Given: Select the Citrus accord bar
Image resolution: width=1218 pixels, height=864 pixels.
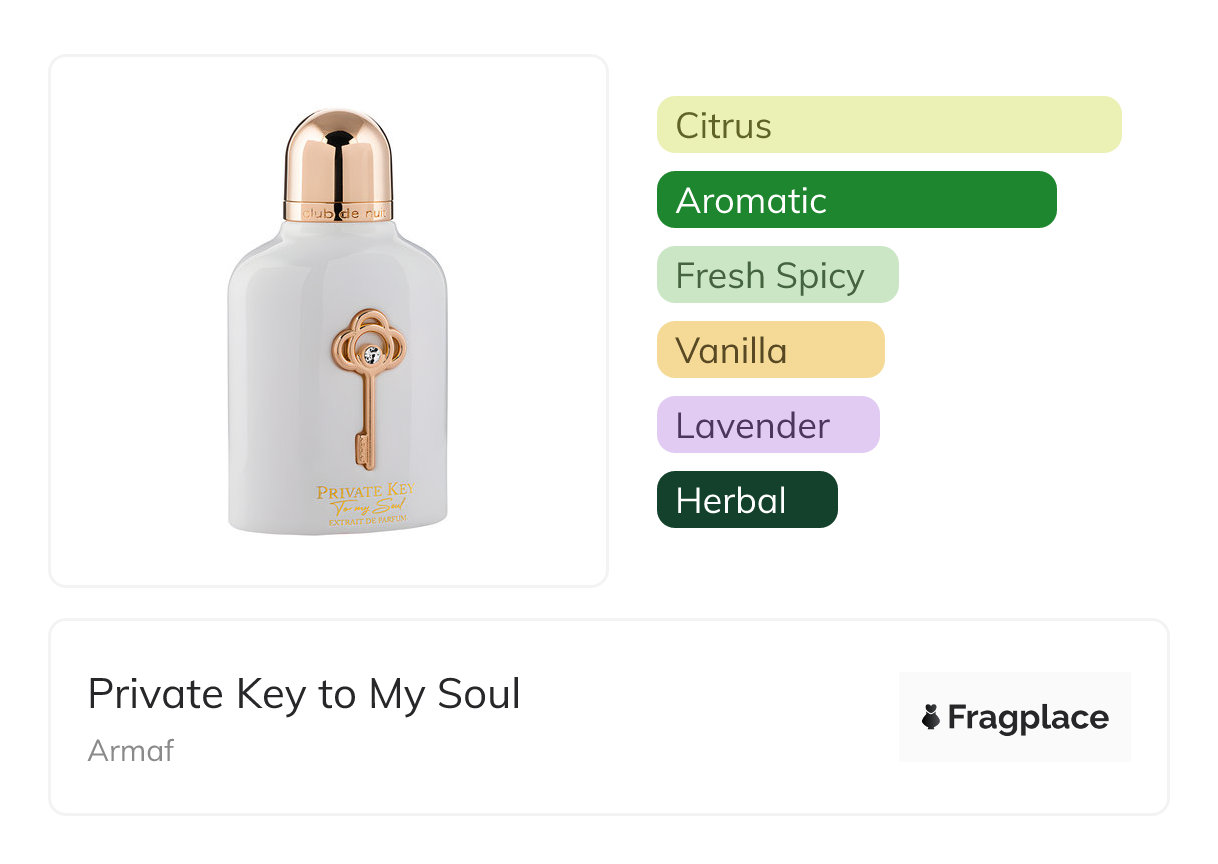Looking at the screenshot, I should [889, 125].
